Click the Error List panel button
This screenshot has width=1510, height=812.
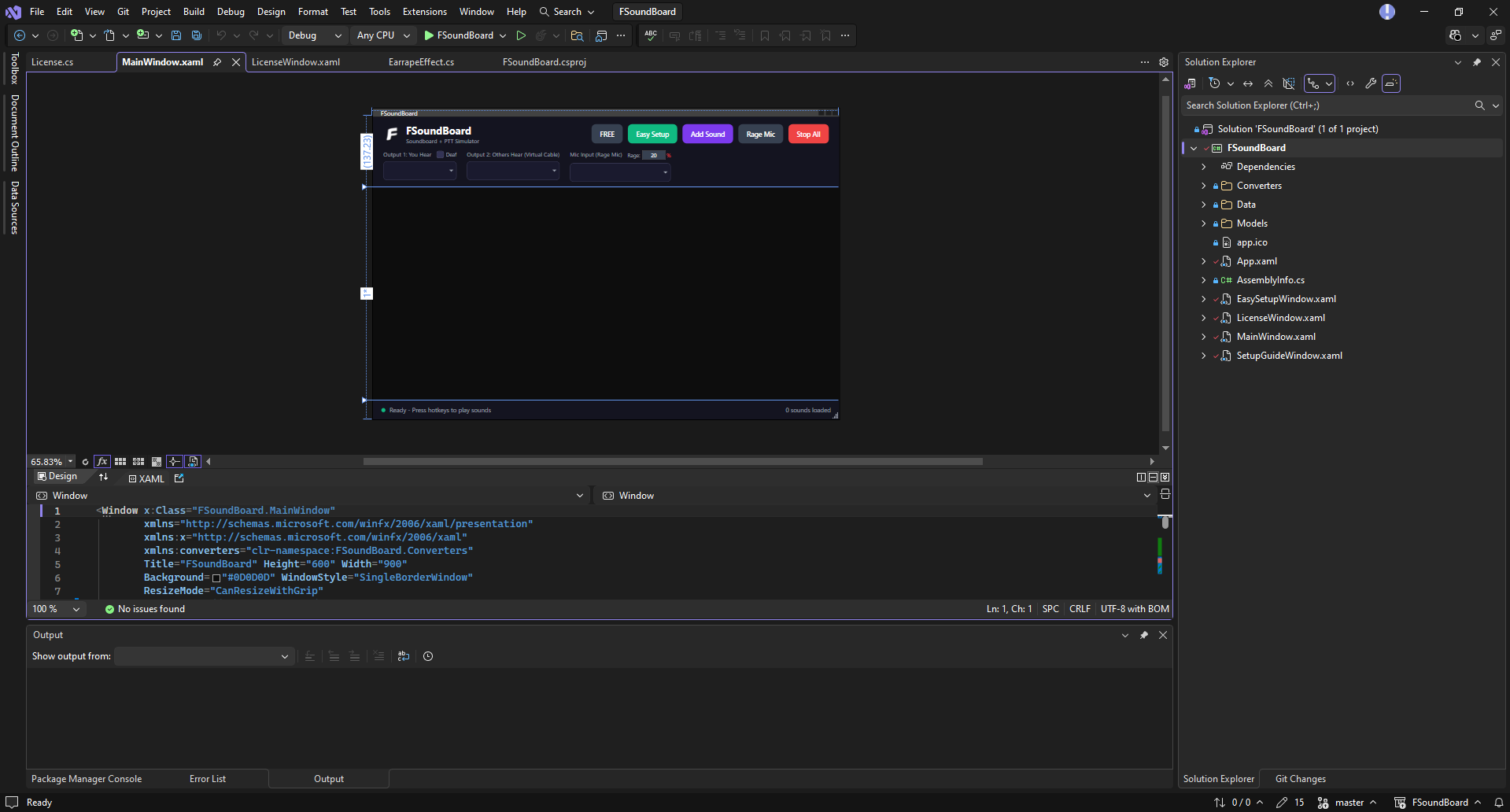pyautogui.click(x=207, y=779)
